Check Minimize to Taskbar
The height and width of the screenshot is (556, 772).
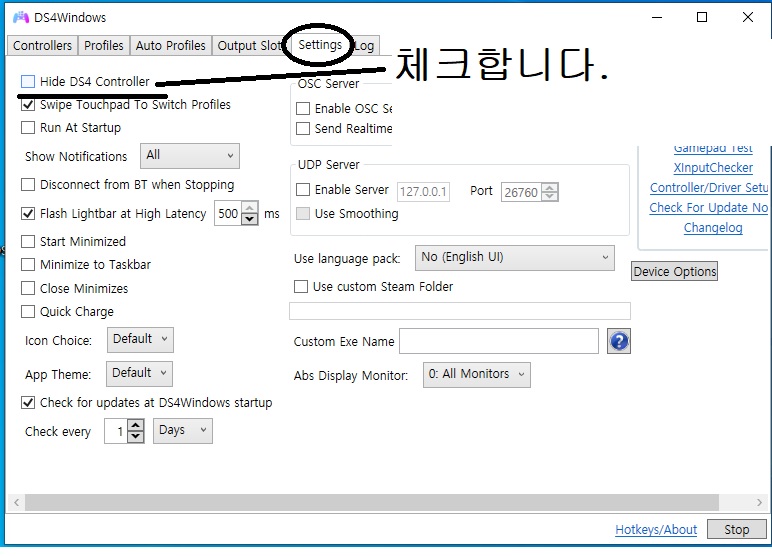click(28, 264)
